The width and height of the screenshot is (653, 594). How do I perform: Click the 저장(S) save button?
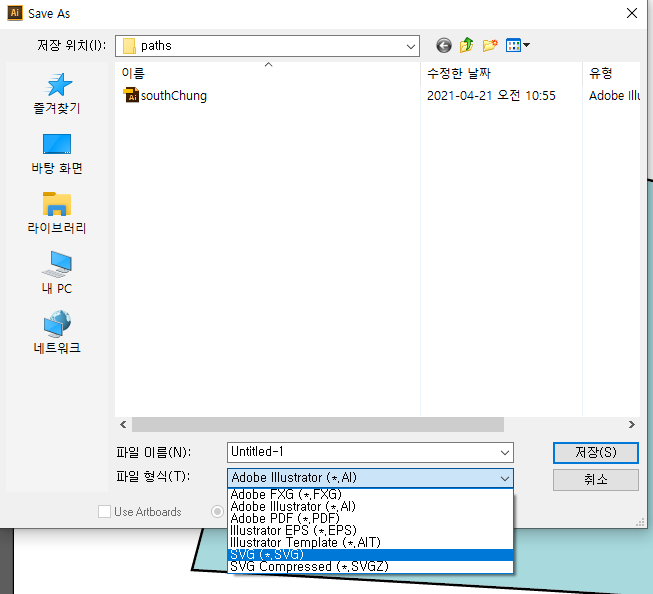(596, 453)
